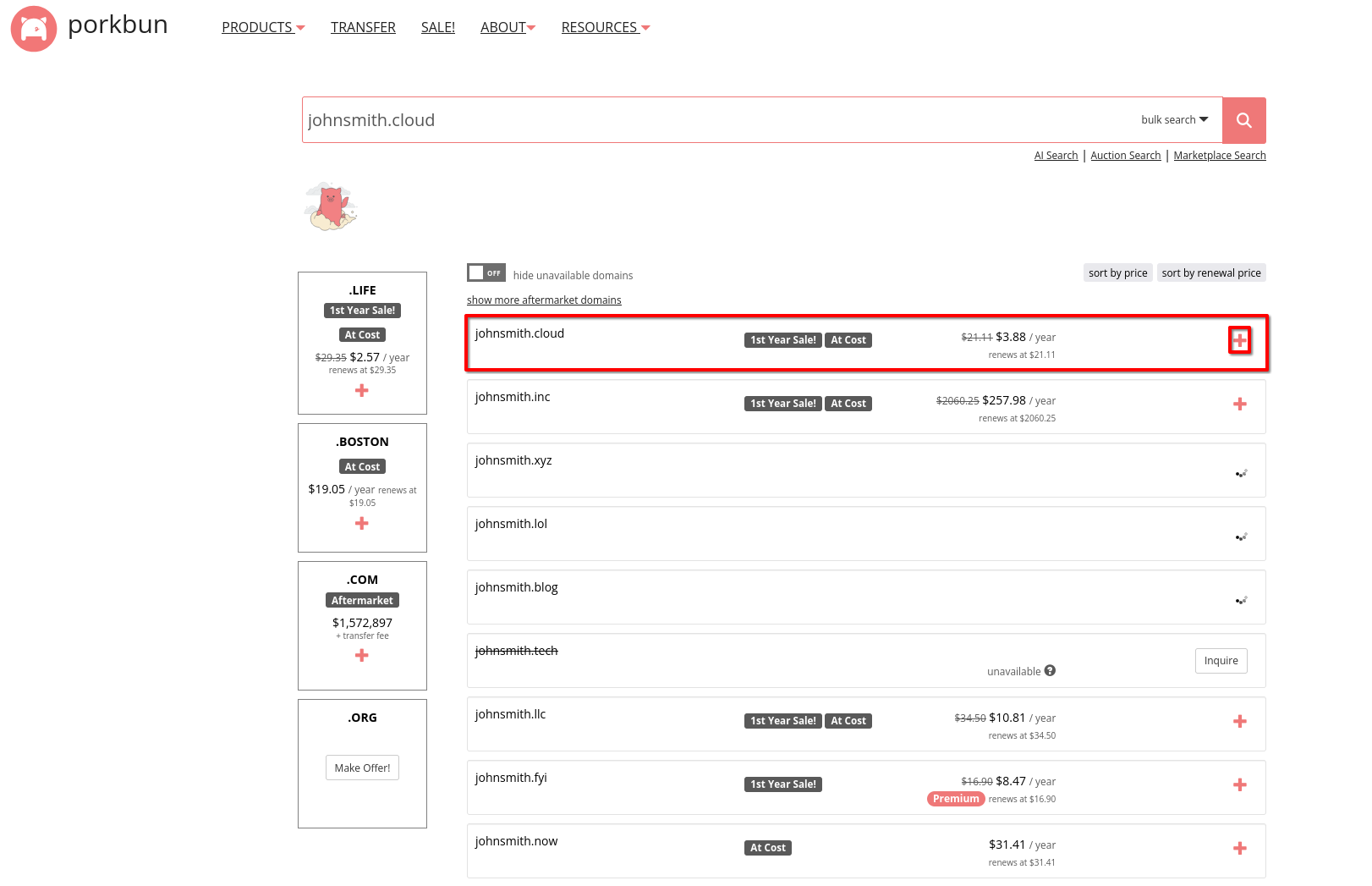Toggle hide unavailable domains switch
The image size is (1372, 886).
[x=486, y=272]
